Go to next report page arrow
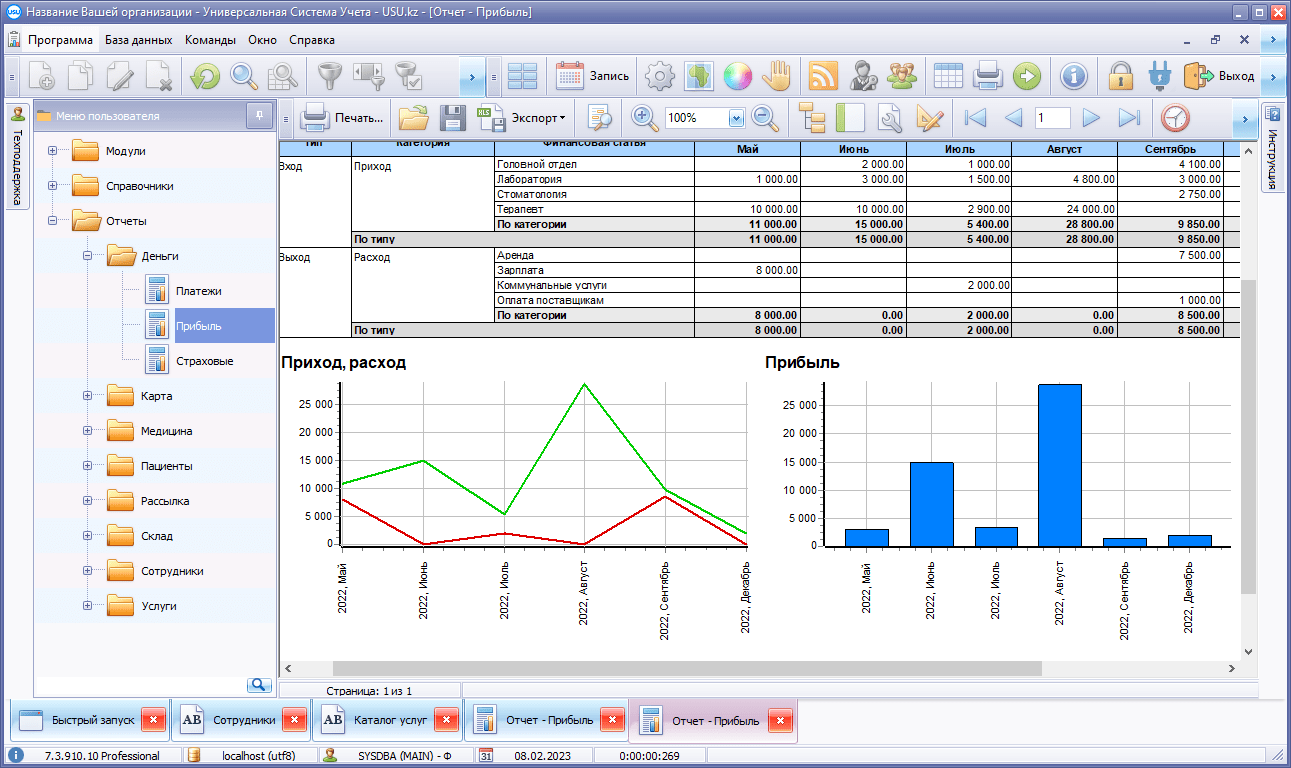1291x768 pixels. 1091,118
